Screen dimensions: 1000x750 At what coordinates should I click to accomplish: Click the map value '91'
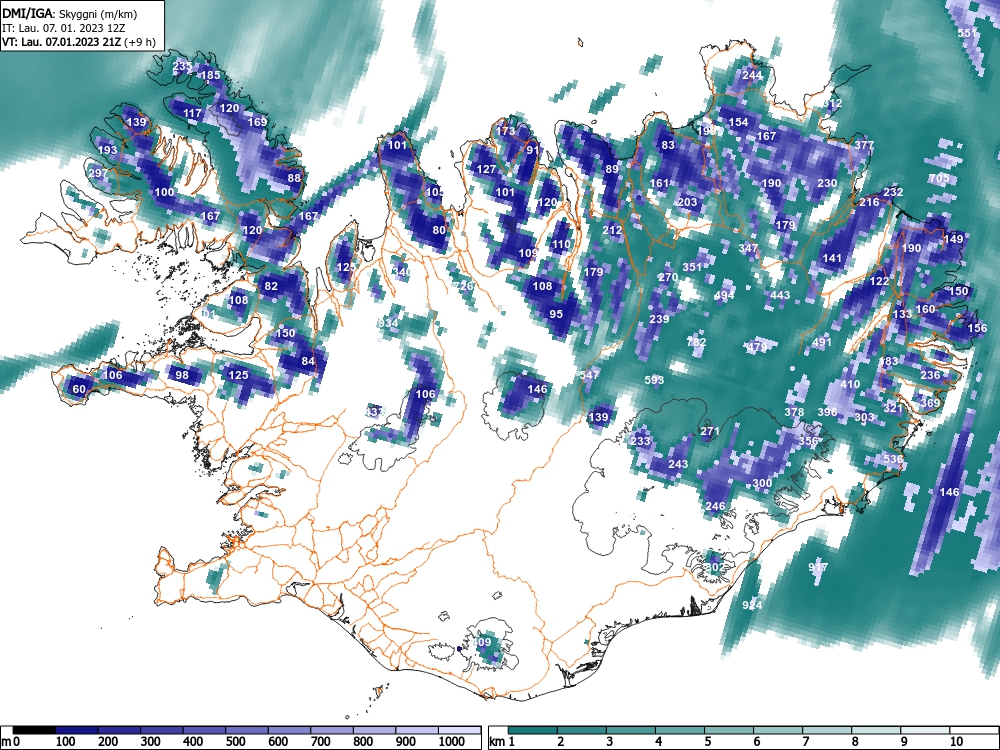[533, 151]
